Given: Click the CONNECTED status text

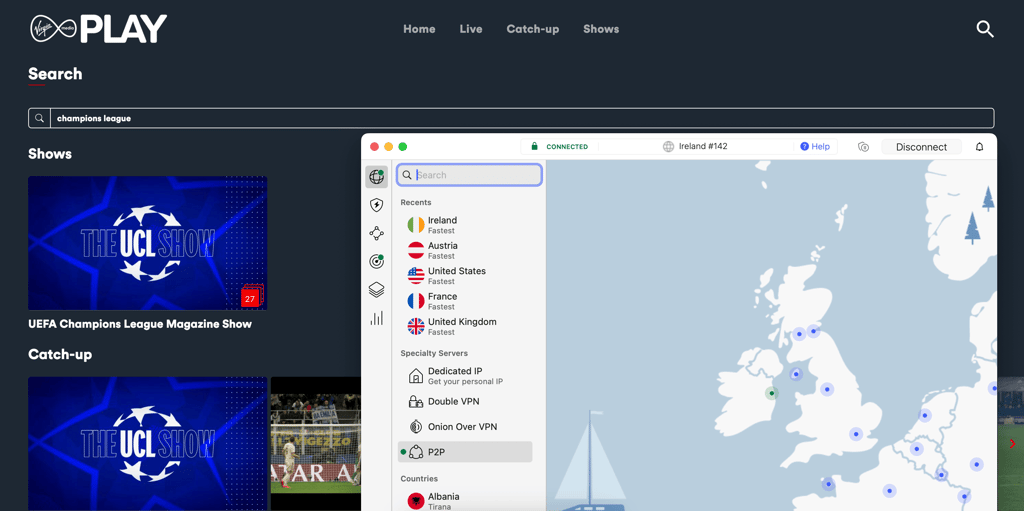Looking at the screenshot, I should (567, 147).
